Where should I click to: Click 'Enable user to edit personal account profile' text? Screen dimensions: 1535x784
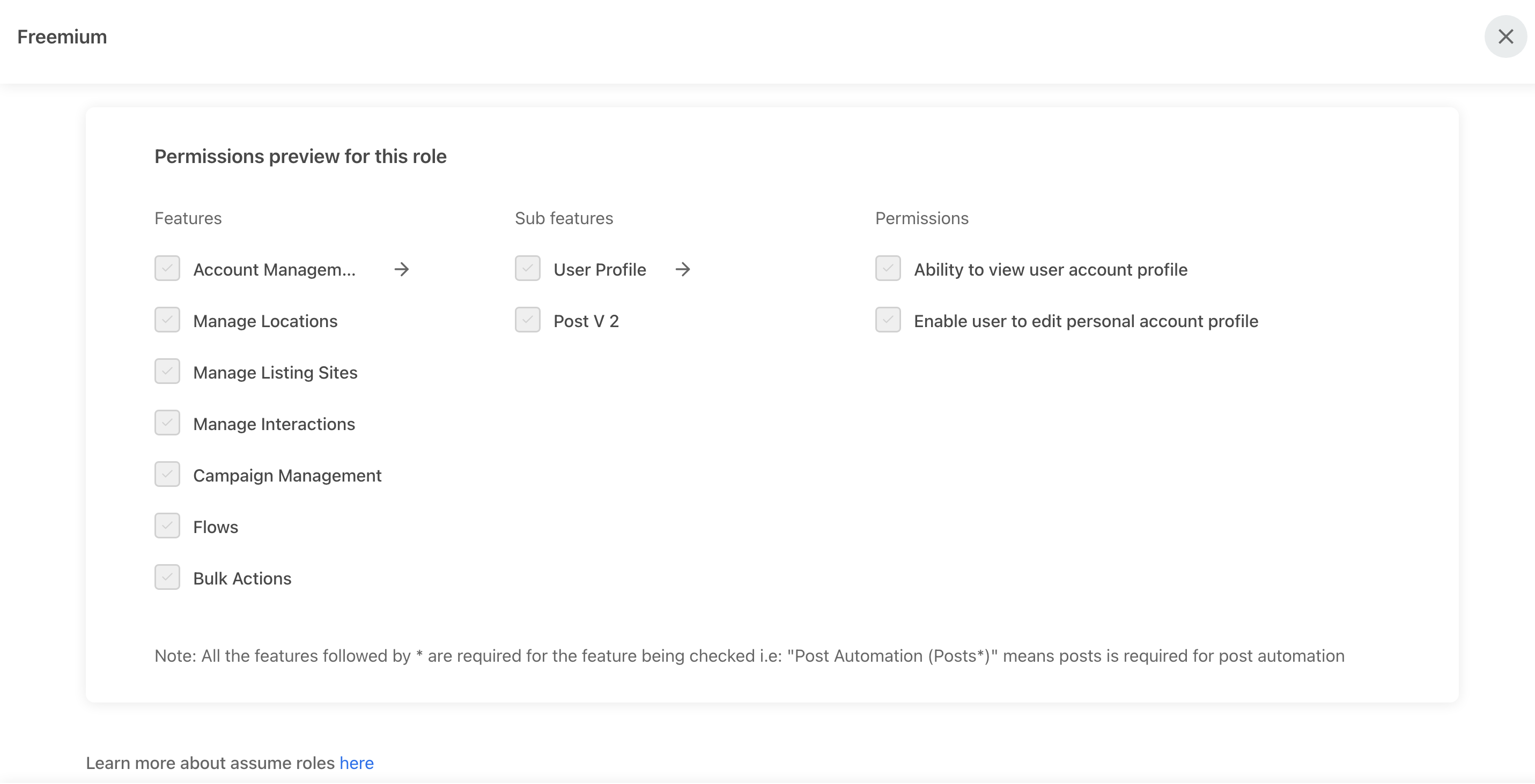coord(1086,321)
